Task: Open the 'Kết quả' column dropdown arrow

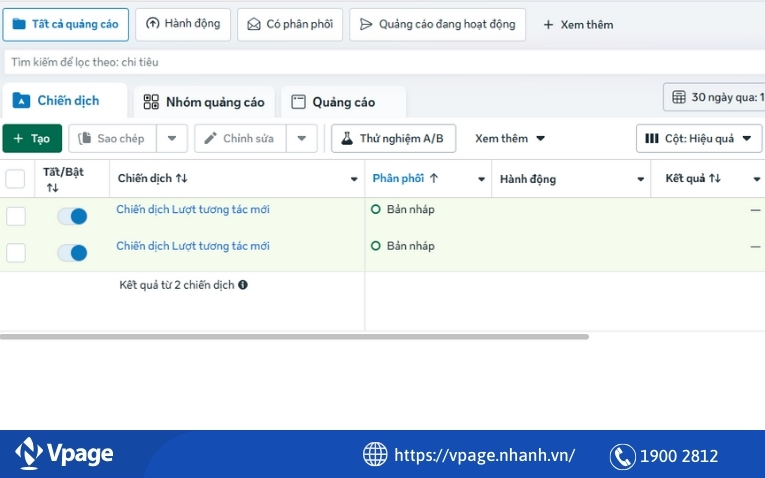Action: click(756, 179)
